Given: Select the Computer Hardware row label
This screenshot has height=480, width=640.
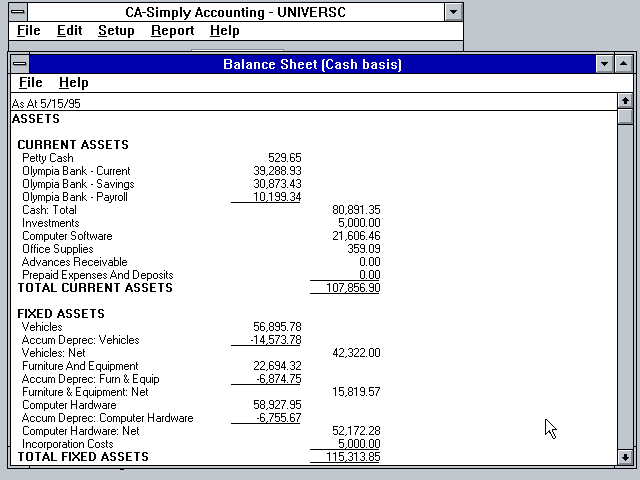Looking at the screenshot, I should pos(69,405).
